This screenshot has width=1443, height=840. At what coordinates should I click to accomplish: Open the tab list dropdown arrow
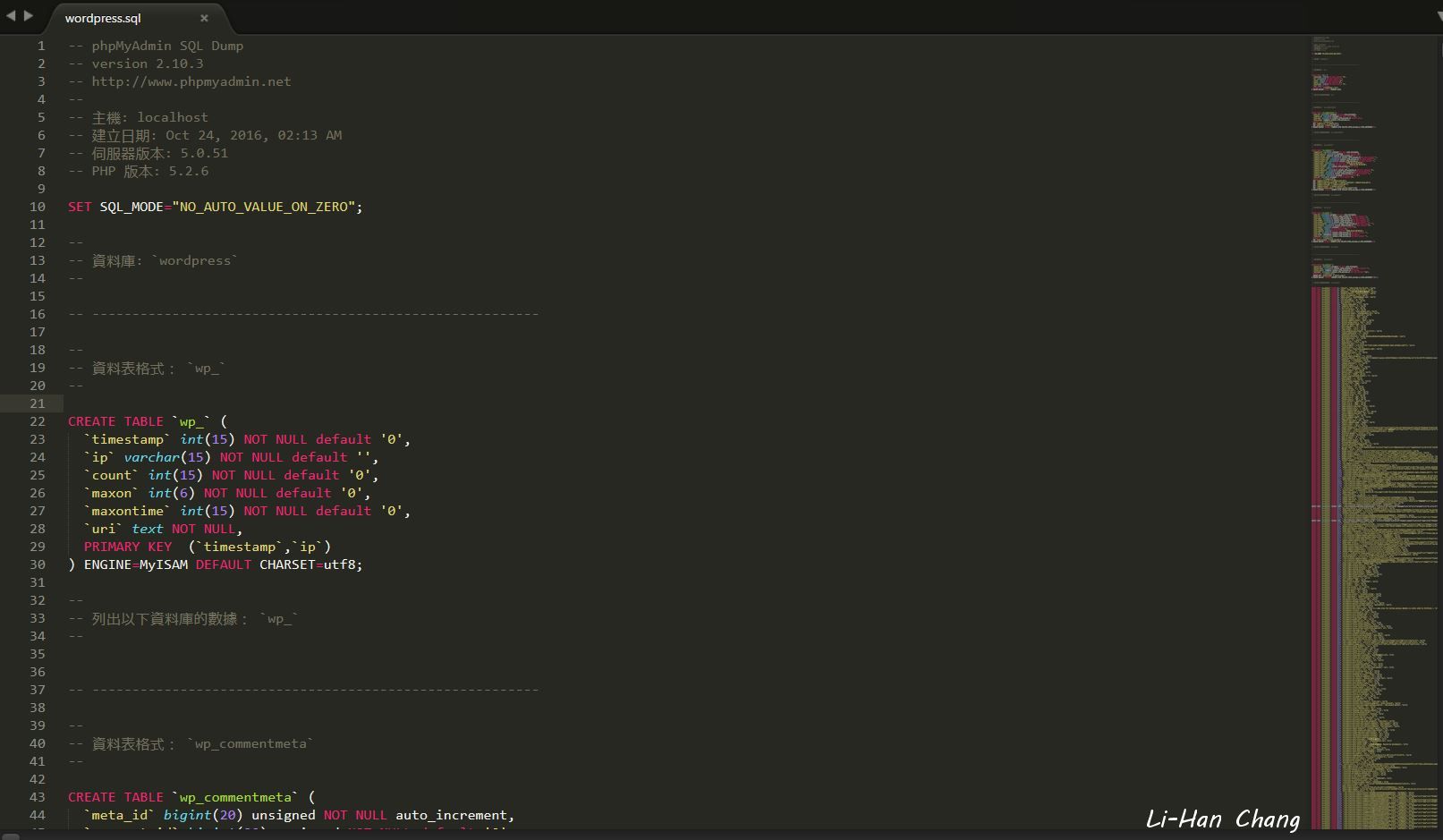1435,17
